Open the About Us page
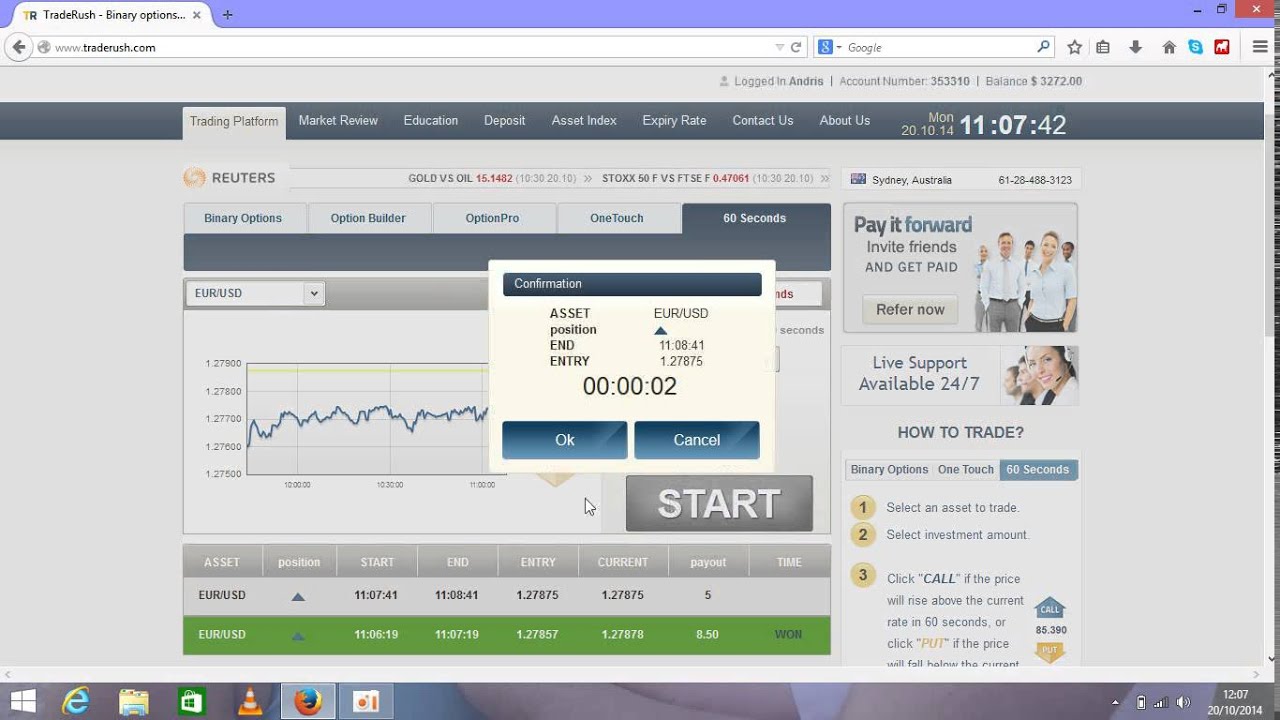Image resolution: width=1280 pixels, height=720 pixels. click(845, 120)
